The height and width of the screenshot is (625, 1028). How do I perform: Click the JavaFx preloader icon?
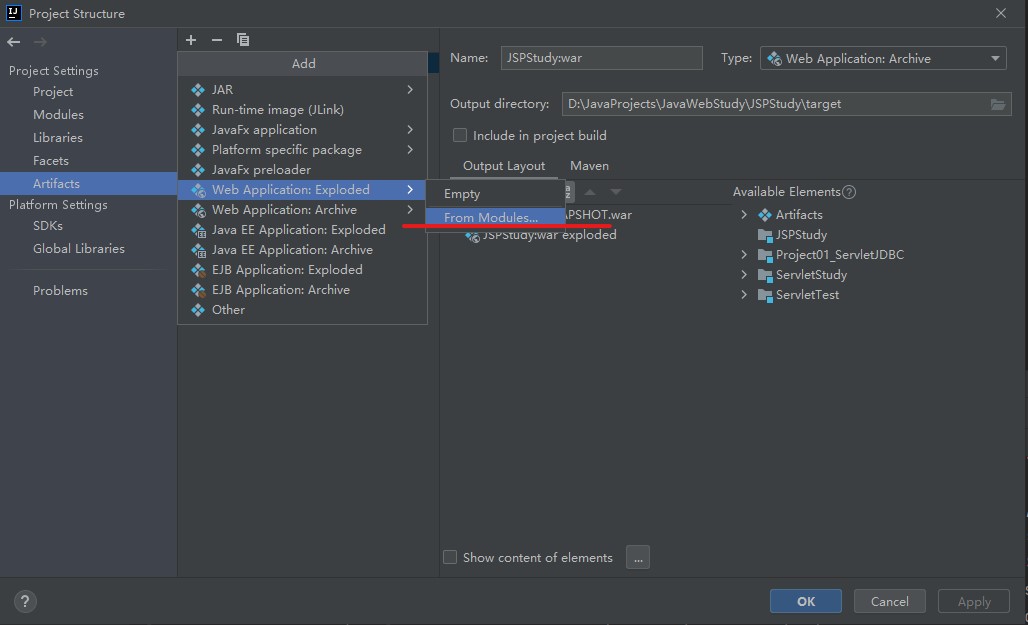click(198, 170)
